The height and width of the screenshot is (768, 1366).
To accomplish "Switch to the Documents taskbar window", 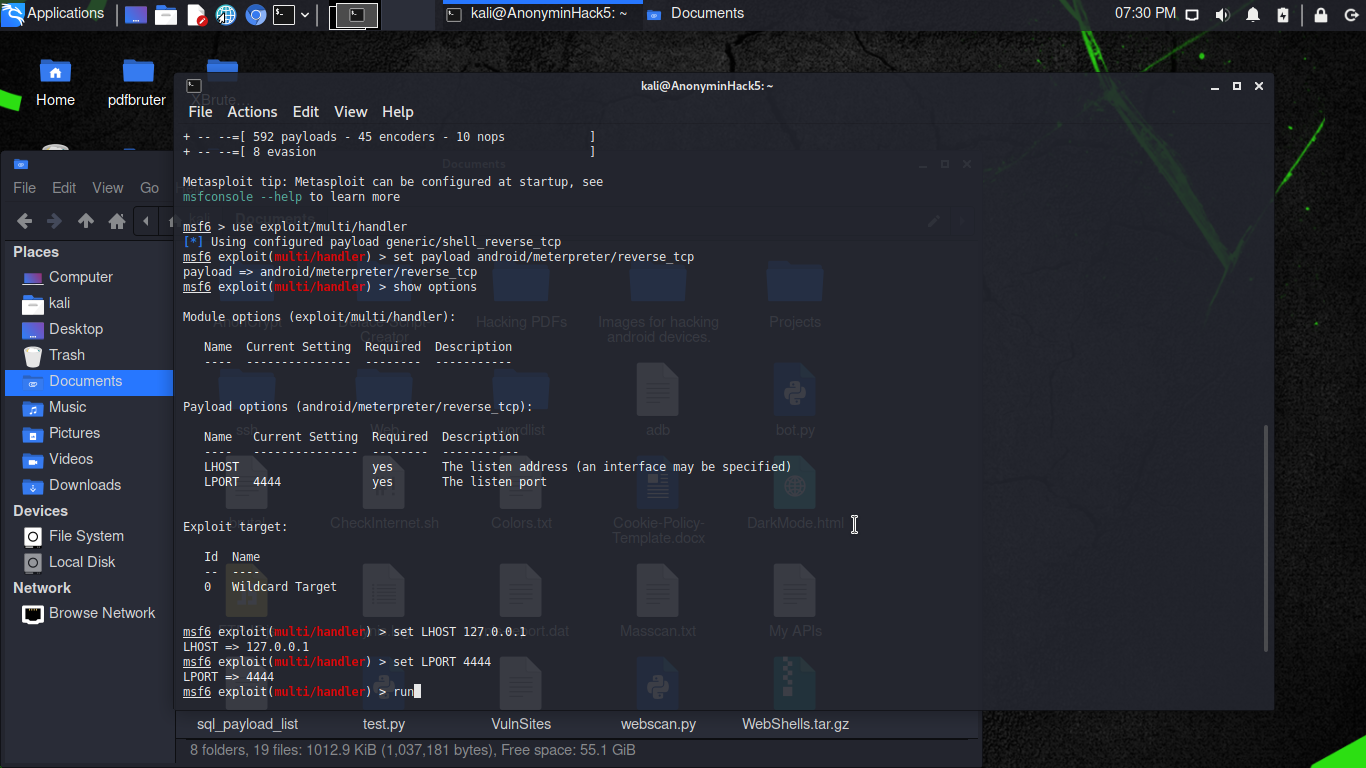I will [x=696, y=14].
